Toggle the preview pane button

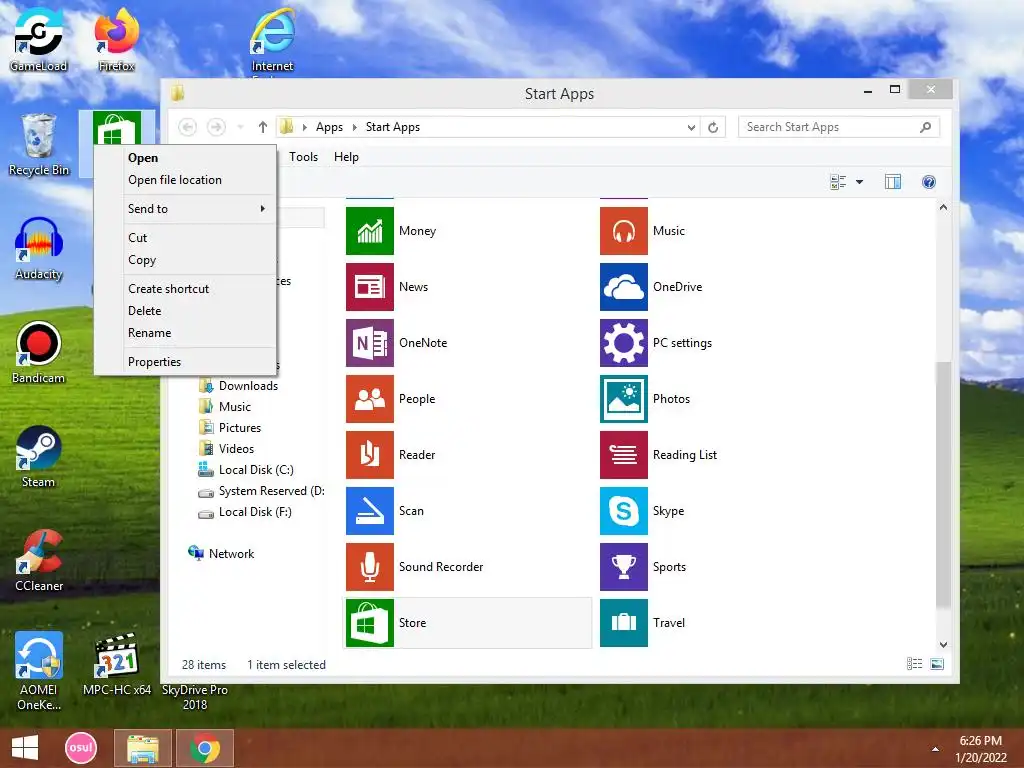point(893,182)
